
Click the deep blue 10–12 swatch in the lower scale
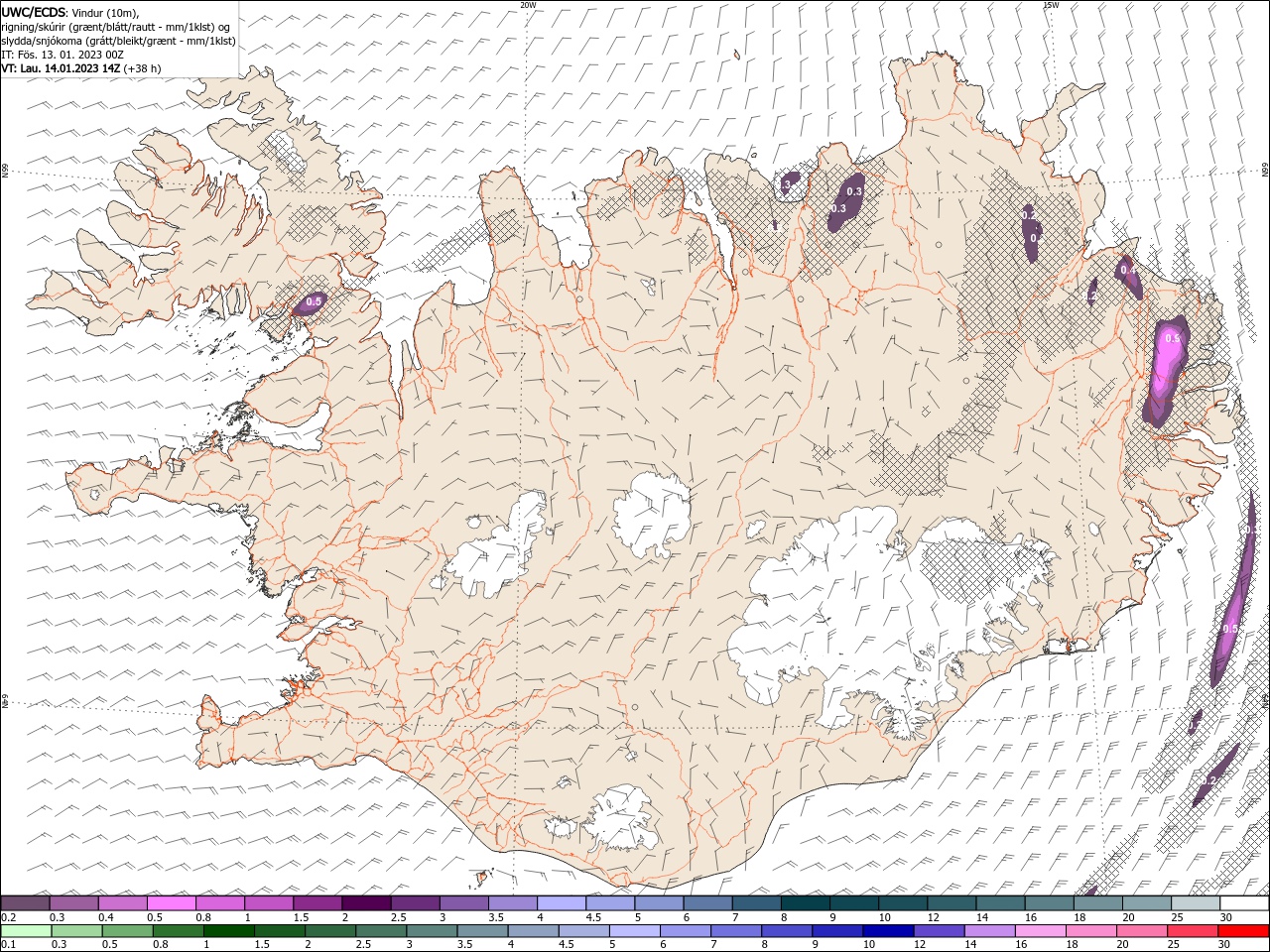[887, 931]
